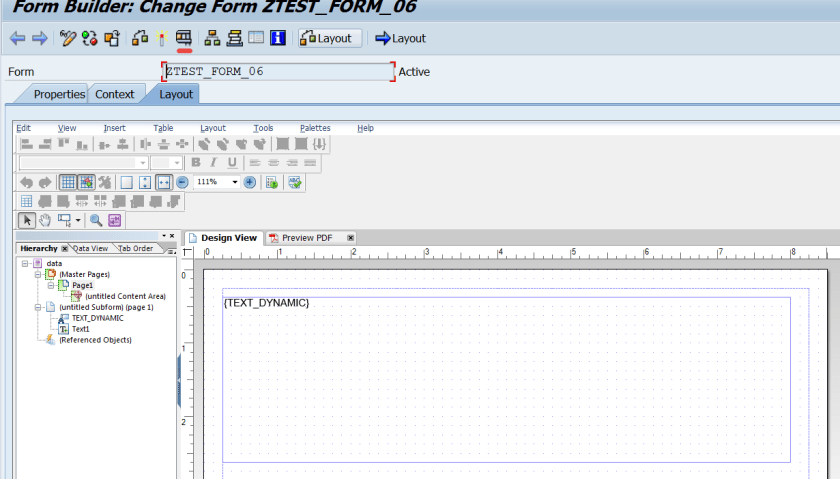Select the Hand pan tool
This screenshot has width=840, height=479.
coord(45,220)
